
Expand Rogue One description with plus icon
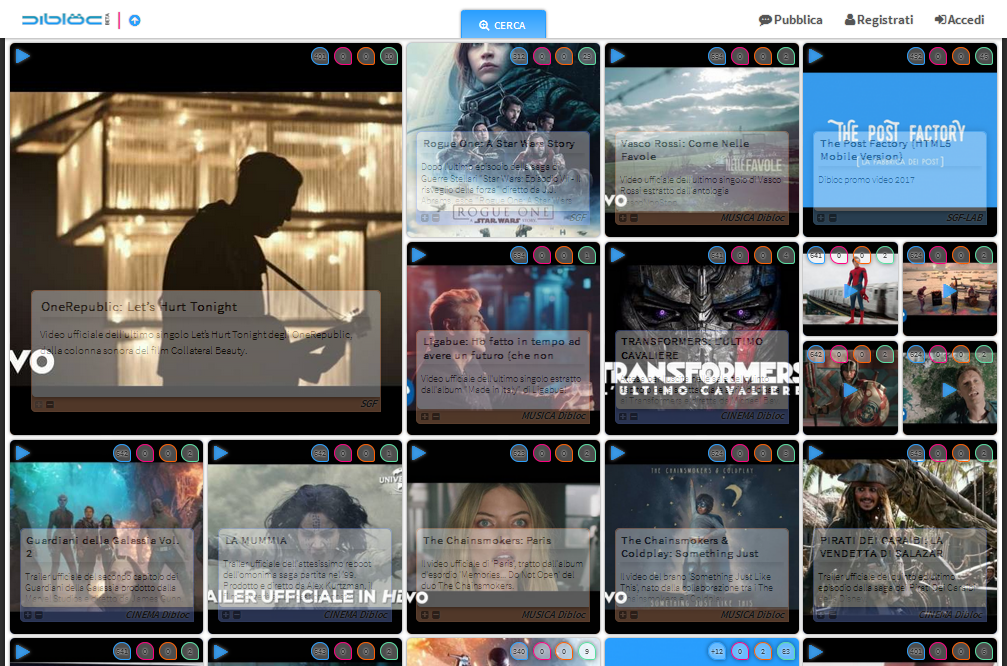click(425, 218)
